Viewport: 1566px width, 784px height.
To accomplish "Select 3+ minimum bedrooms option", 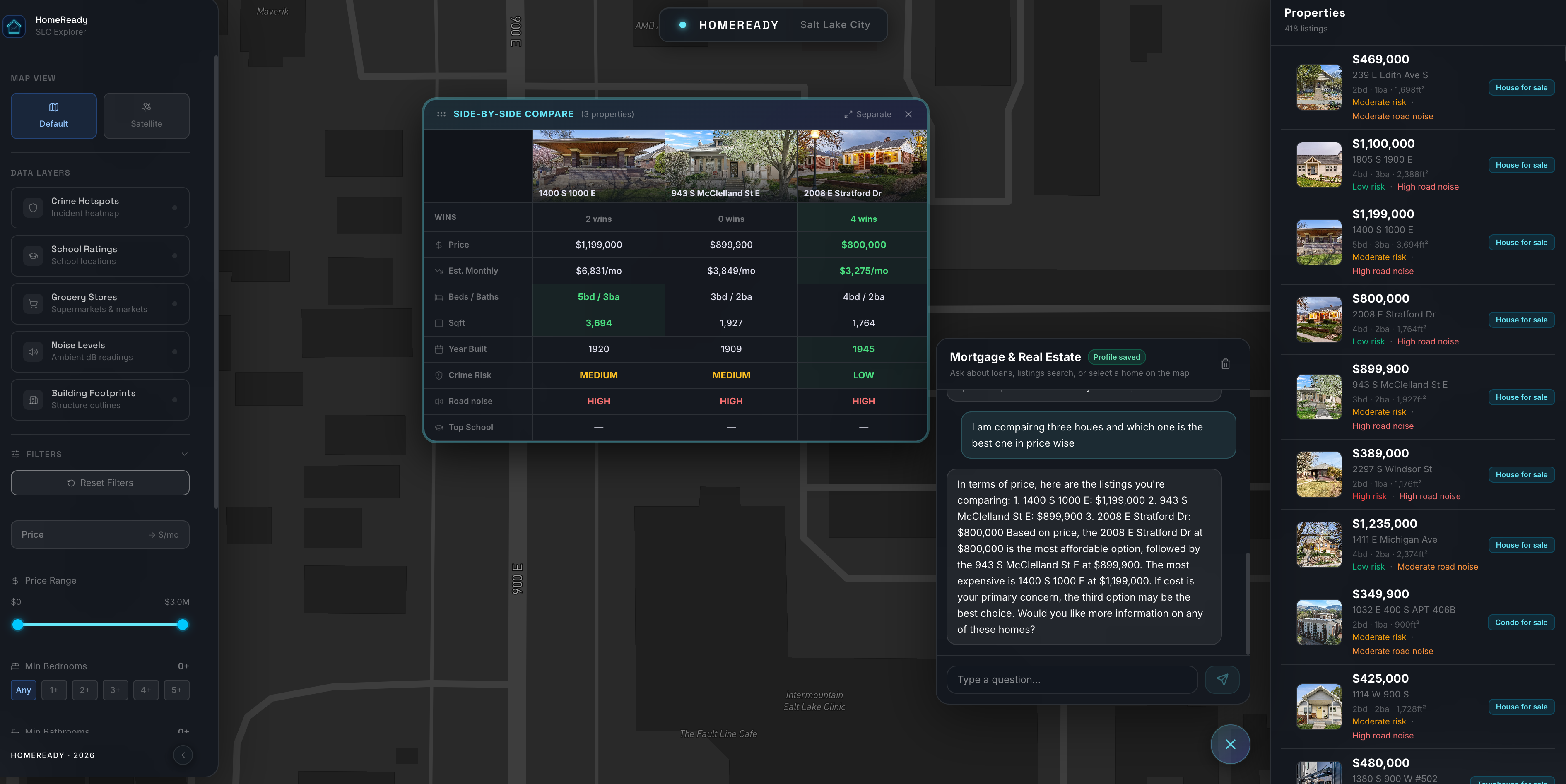I will (115, 690).
